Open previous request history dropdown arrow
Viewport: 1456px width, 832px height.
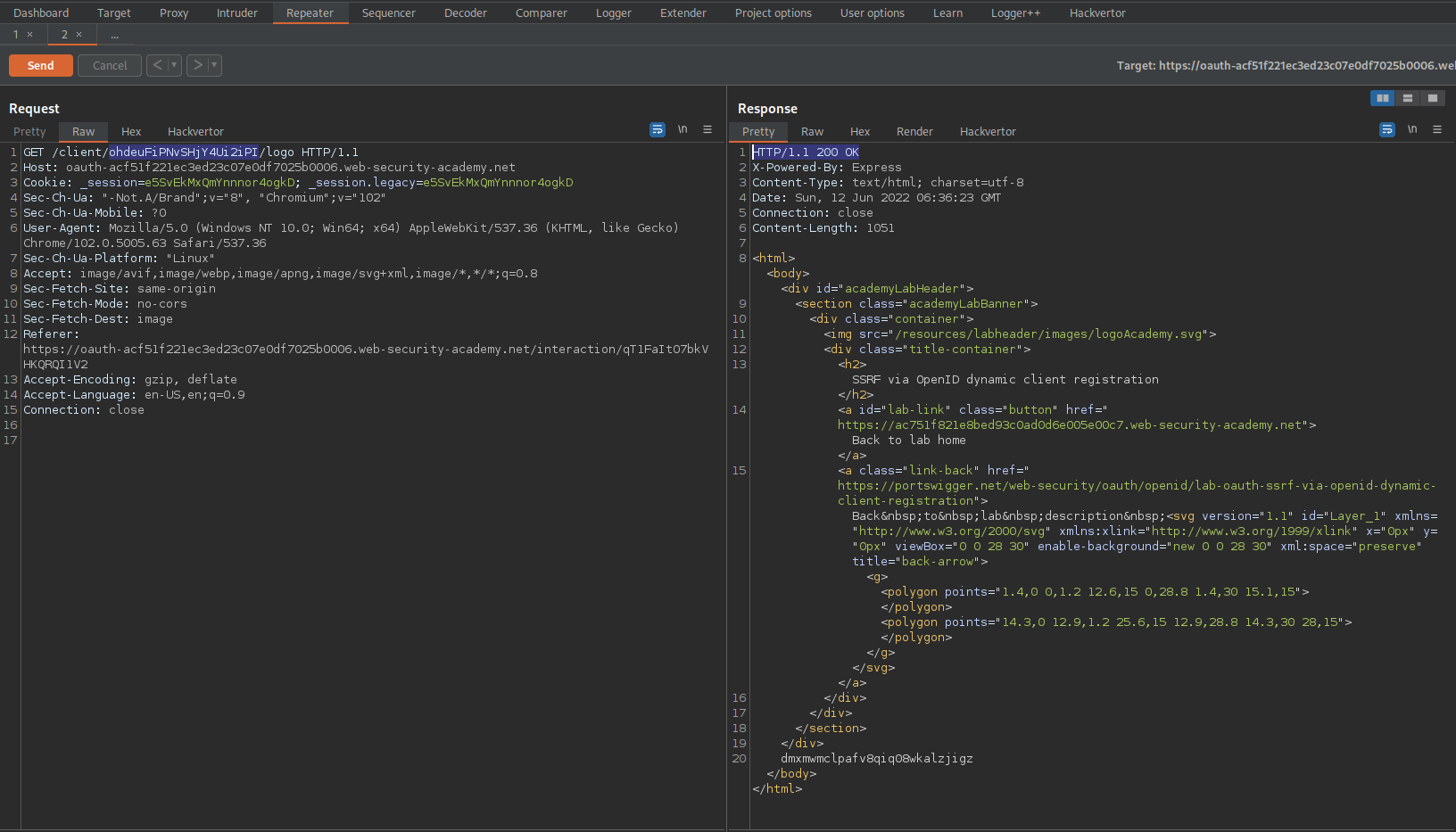174,65
